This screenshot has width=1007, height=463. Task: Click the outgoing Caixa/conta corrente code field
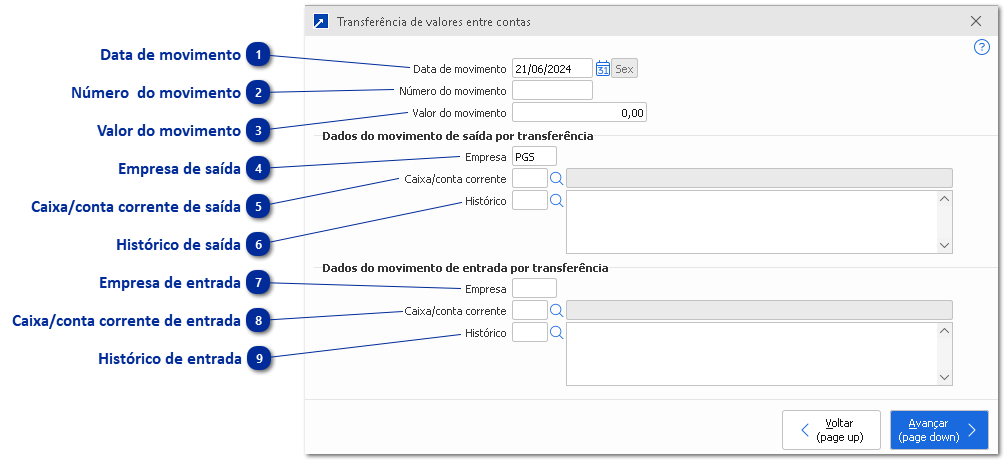pos(530,179)
